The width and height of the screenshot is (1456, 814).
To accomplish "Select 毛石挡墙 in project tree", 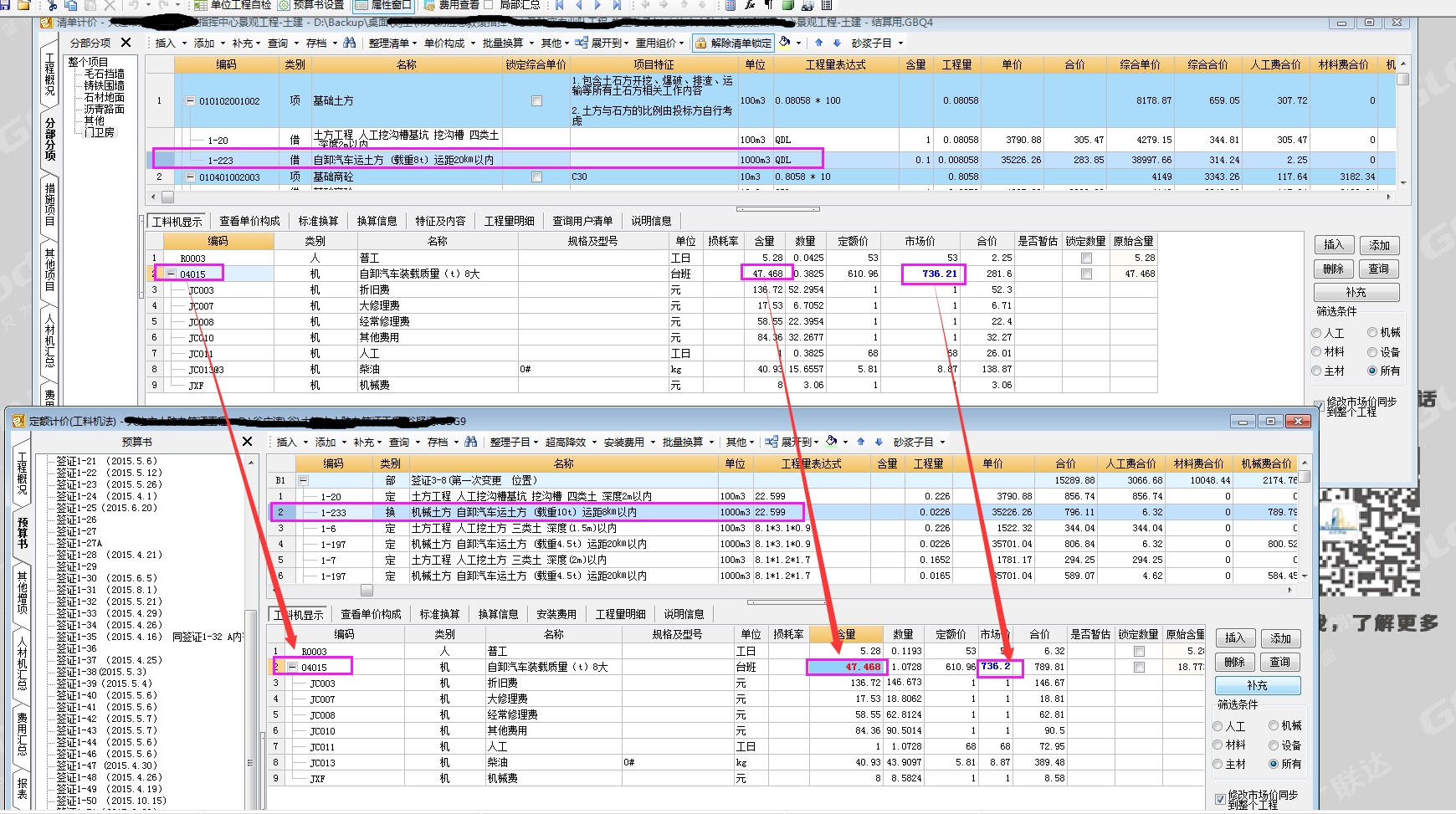I will pyautogui.click(x=104, y=74).
